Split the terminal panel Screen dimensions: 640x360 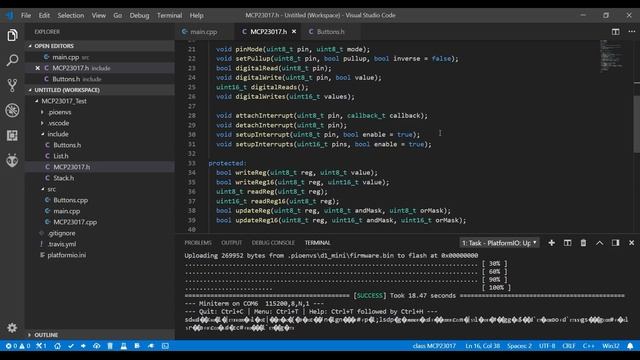pos(567,243)
